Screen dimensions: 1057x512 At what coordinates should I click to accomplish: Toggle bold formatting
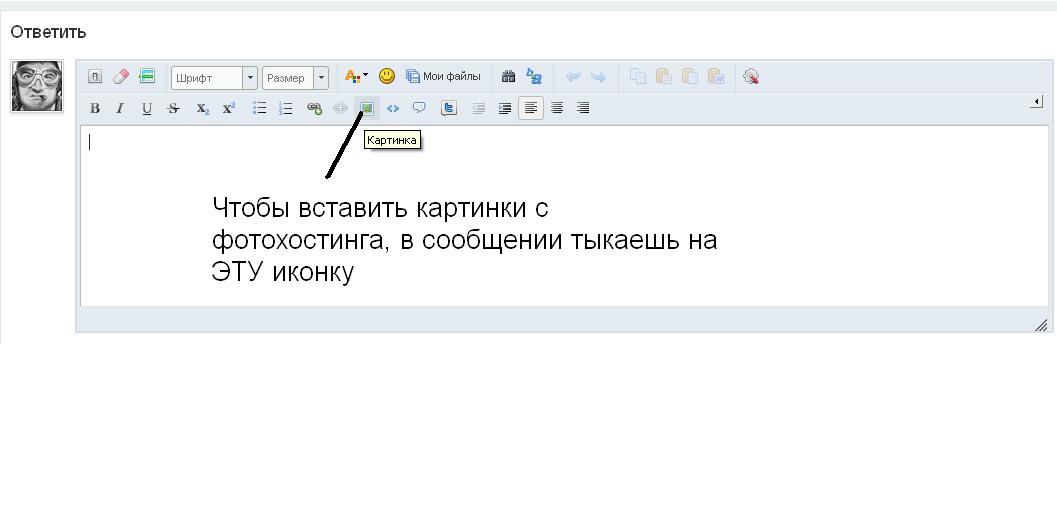[95, 108]
